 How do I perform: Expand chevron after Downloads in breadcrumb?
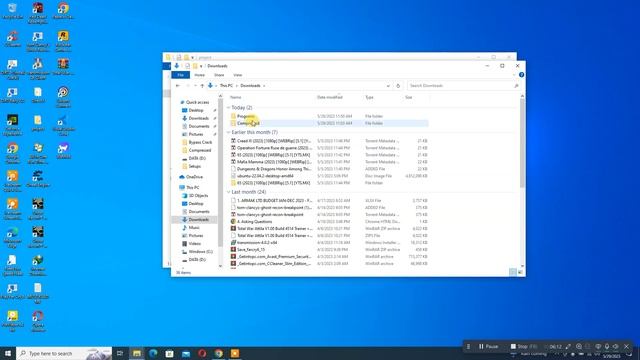264,86
